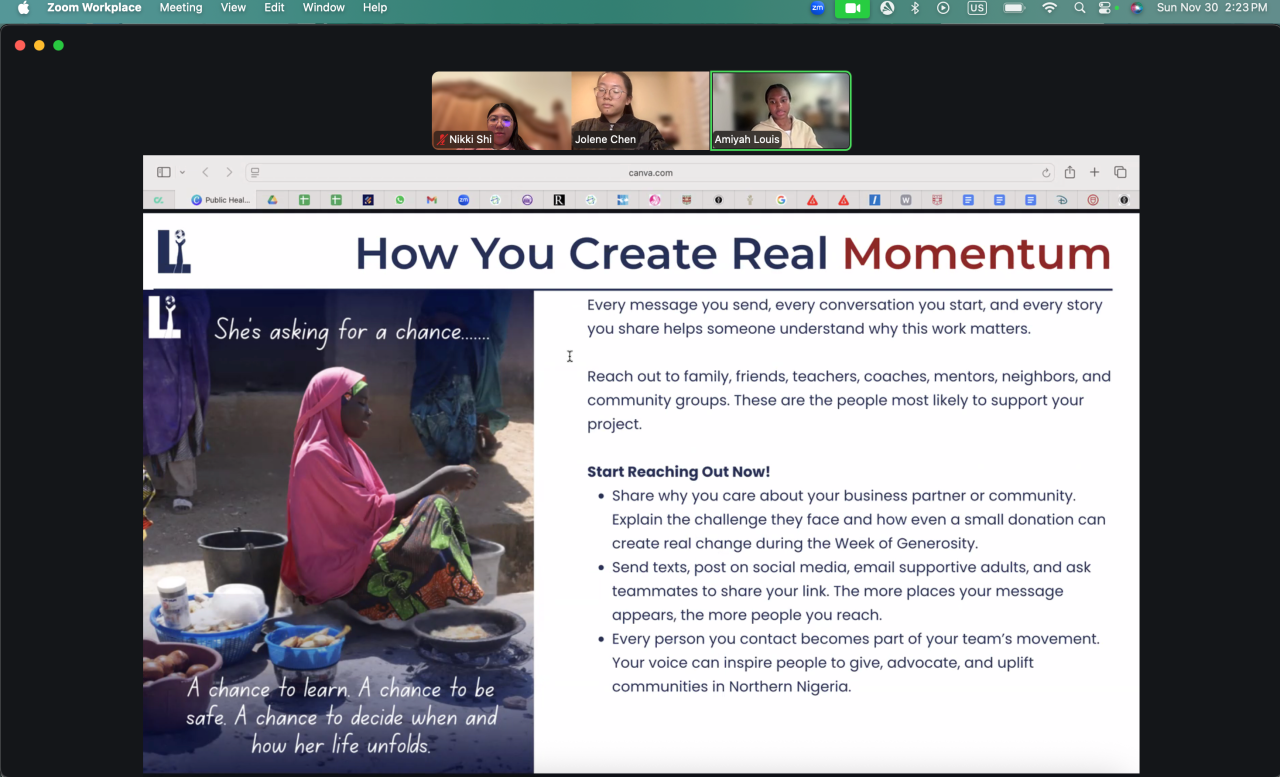Viewport: 1280px width, 777px height.
Task: Click the LI logo in slide header
Action: (x=174, y=251)
